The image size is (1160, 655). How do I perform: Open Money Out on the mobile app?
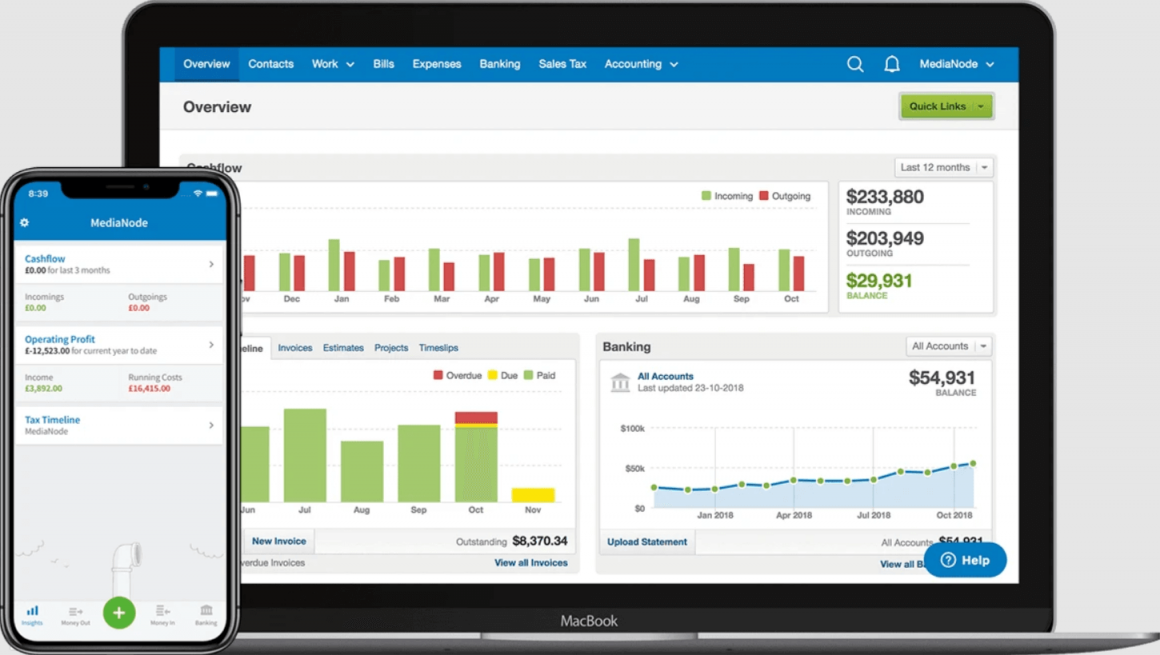pos(75,613)
